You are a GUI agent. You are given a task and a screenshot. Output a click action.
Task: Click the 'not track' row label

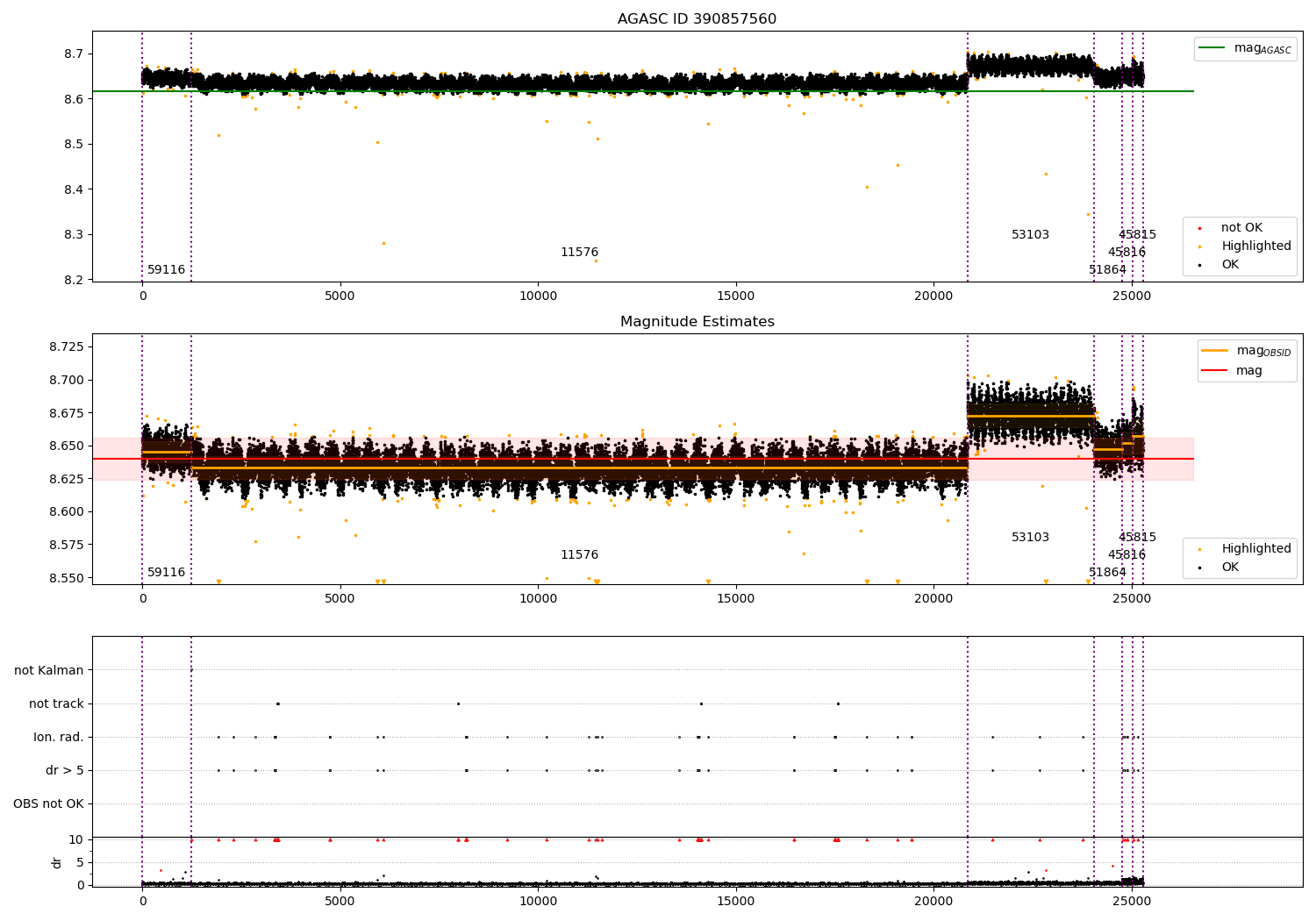point(56,704)
